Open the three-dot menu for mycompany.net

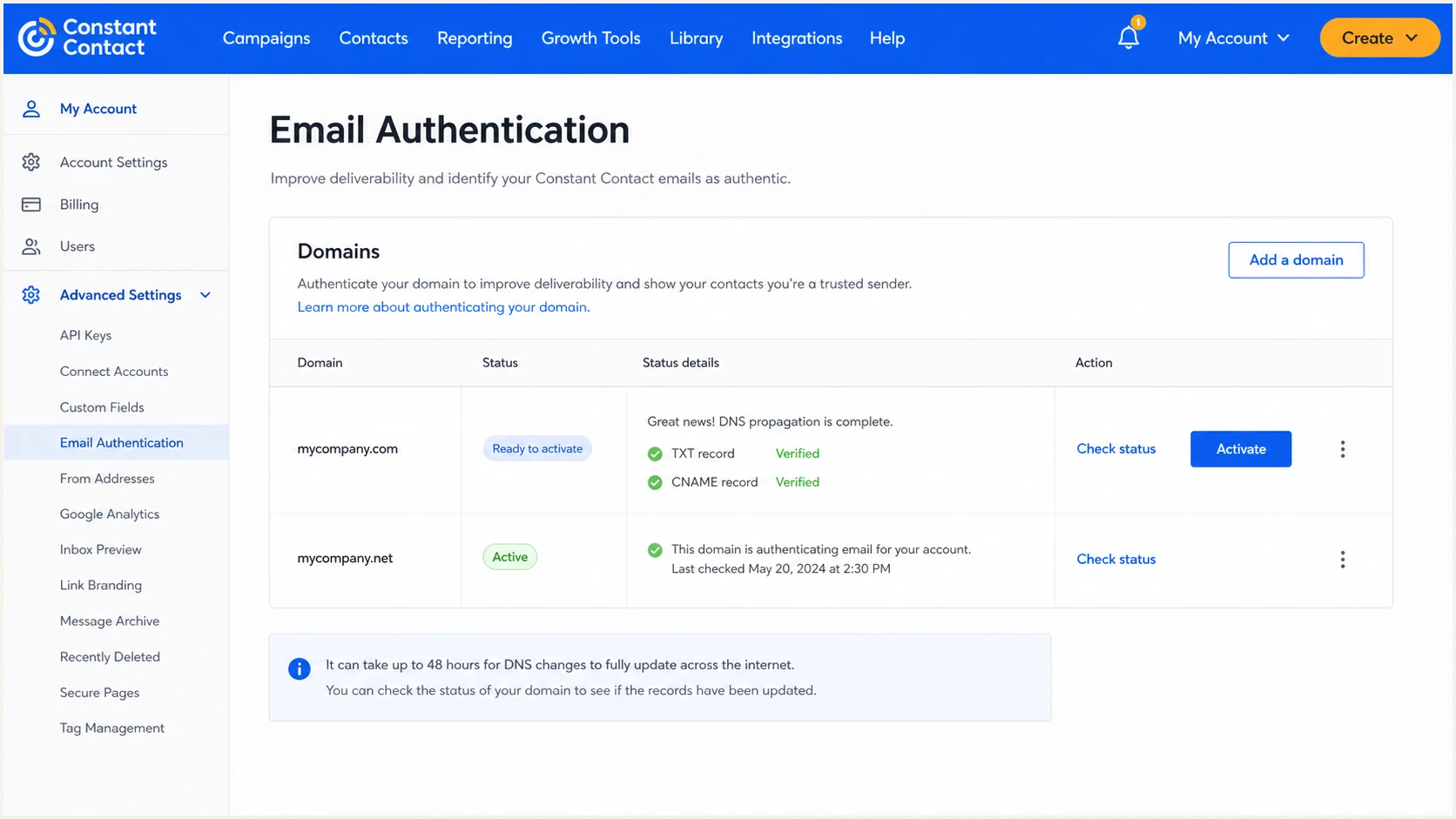pos(1343,560)
